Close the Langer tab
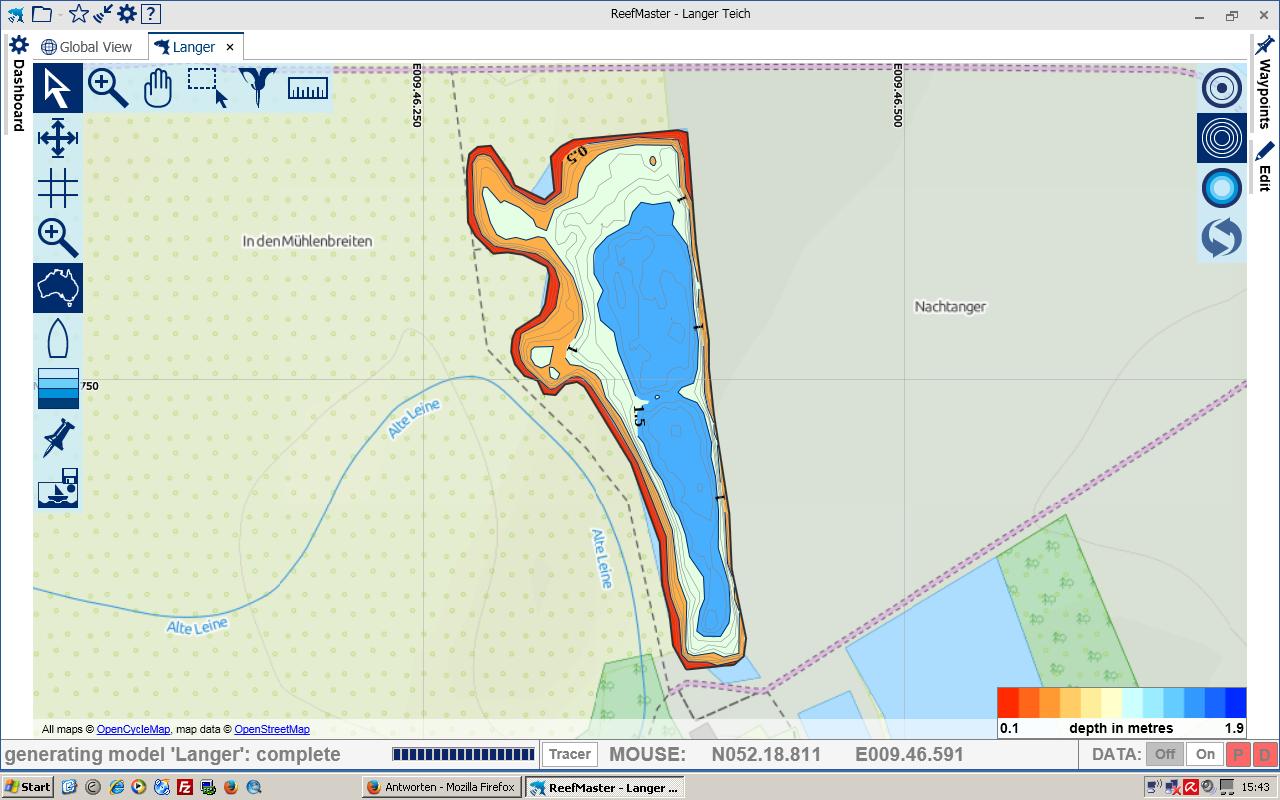 point(230,47)
